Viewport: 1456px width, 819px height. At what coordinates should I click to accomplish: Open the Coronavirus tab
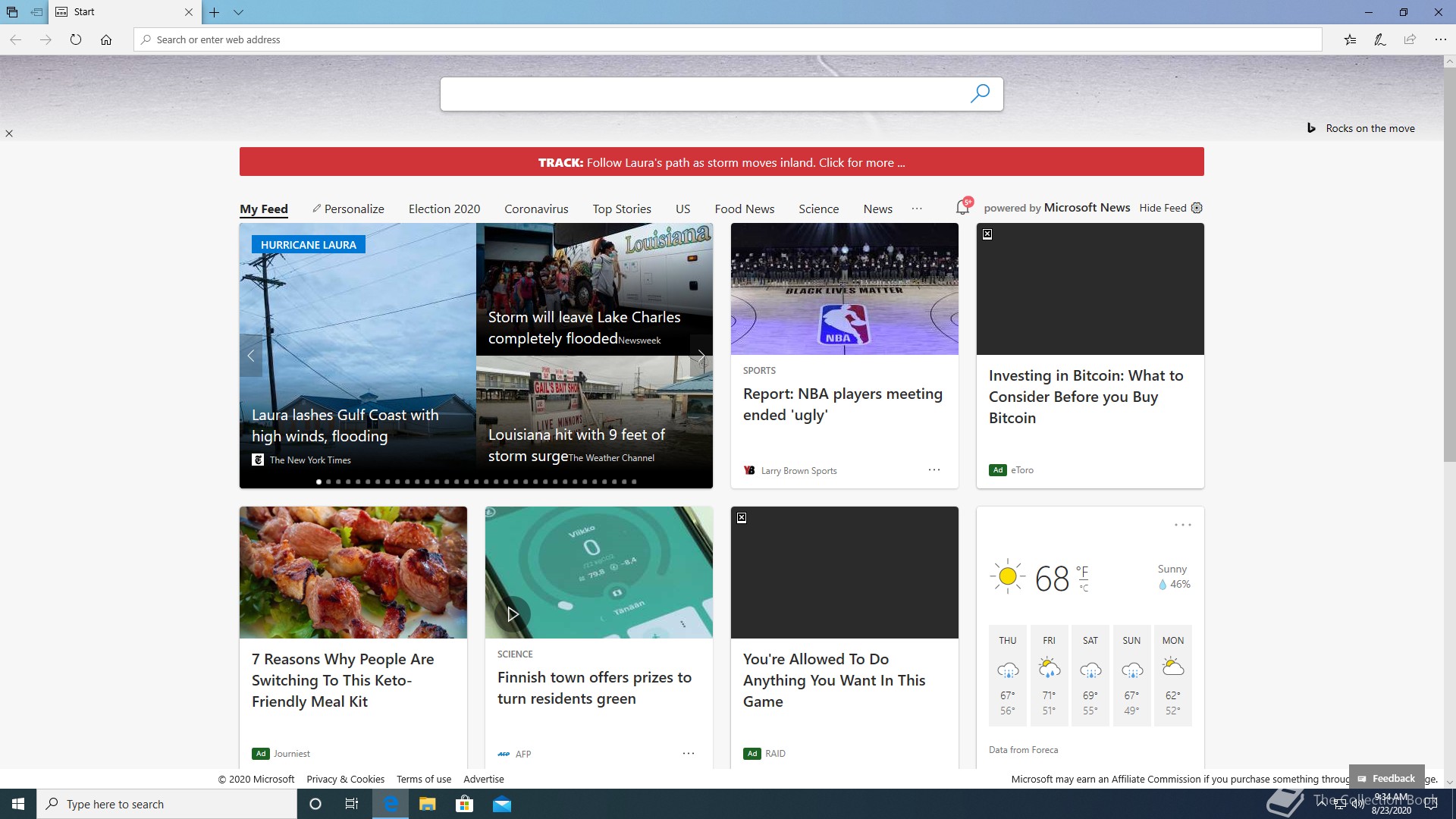click(x=536, y=209)
